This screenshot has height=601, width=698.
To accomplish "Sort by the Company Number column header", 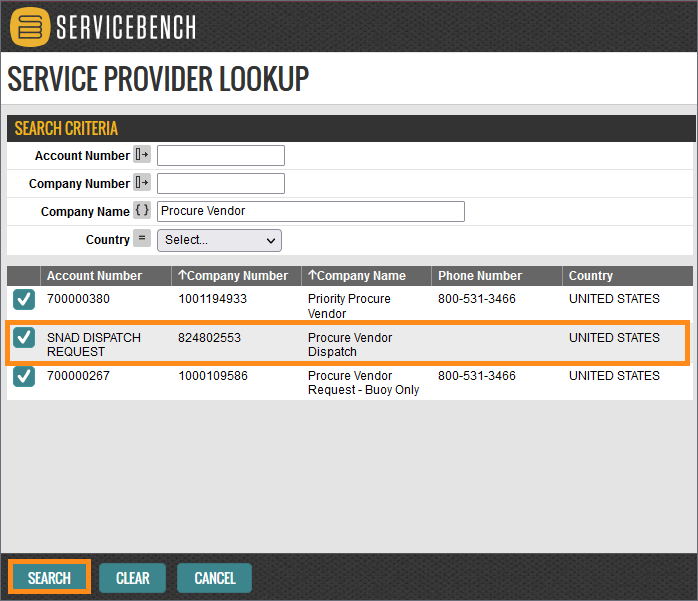I will (233, 276).
